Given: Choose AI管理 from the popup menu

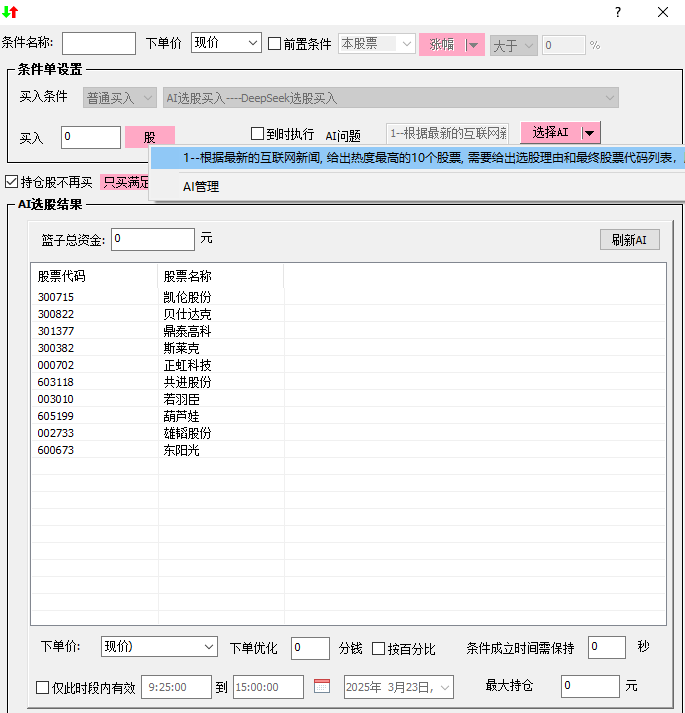Looking at the screenshot, I should (200, 186).
